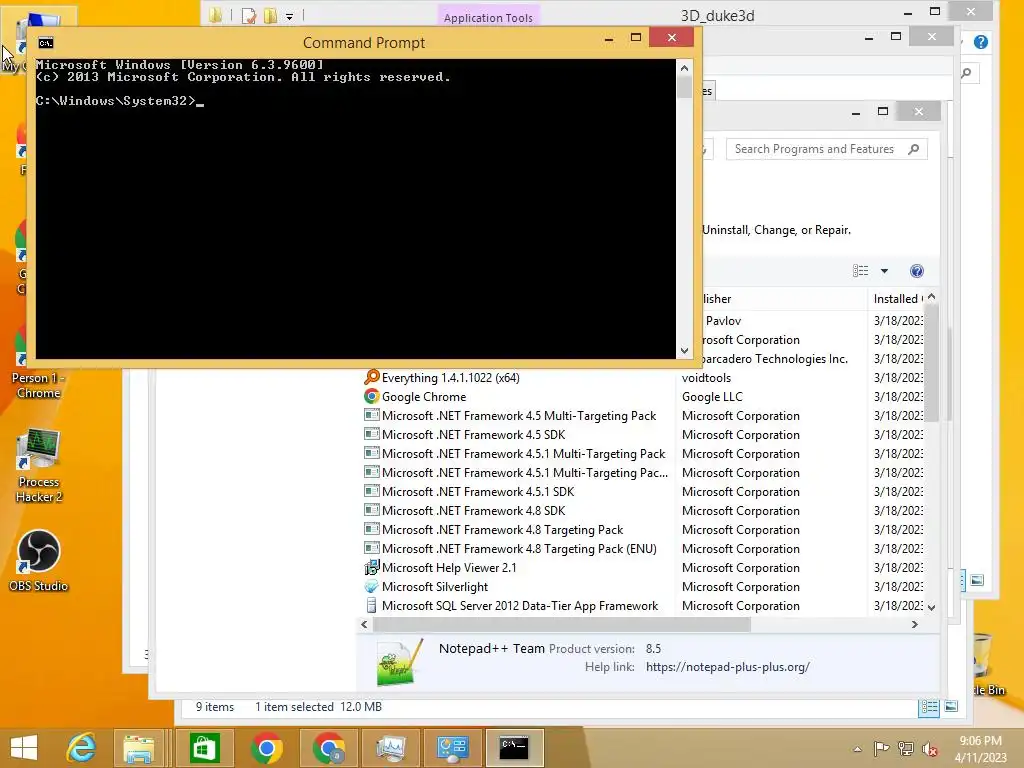Open the notepad-plus-plus.org help link
This screenshot has height=768, width=1024.
click(x=728, y=667)
